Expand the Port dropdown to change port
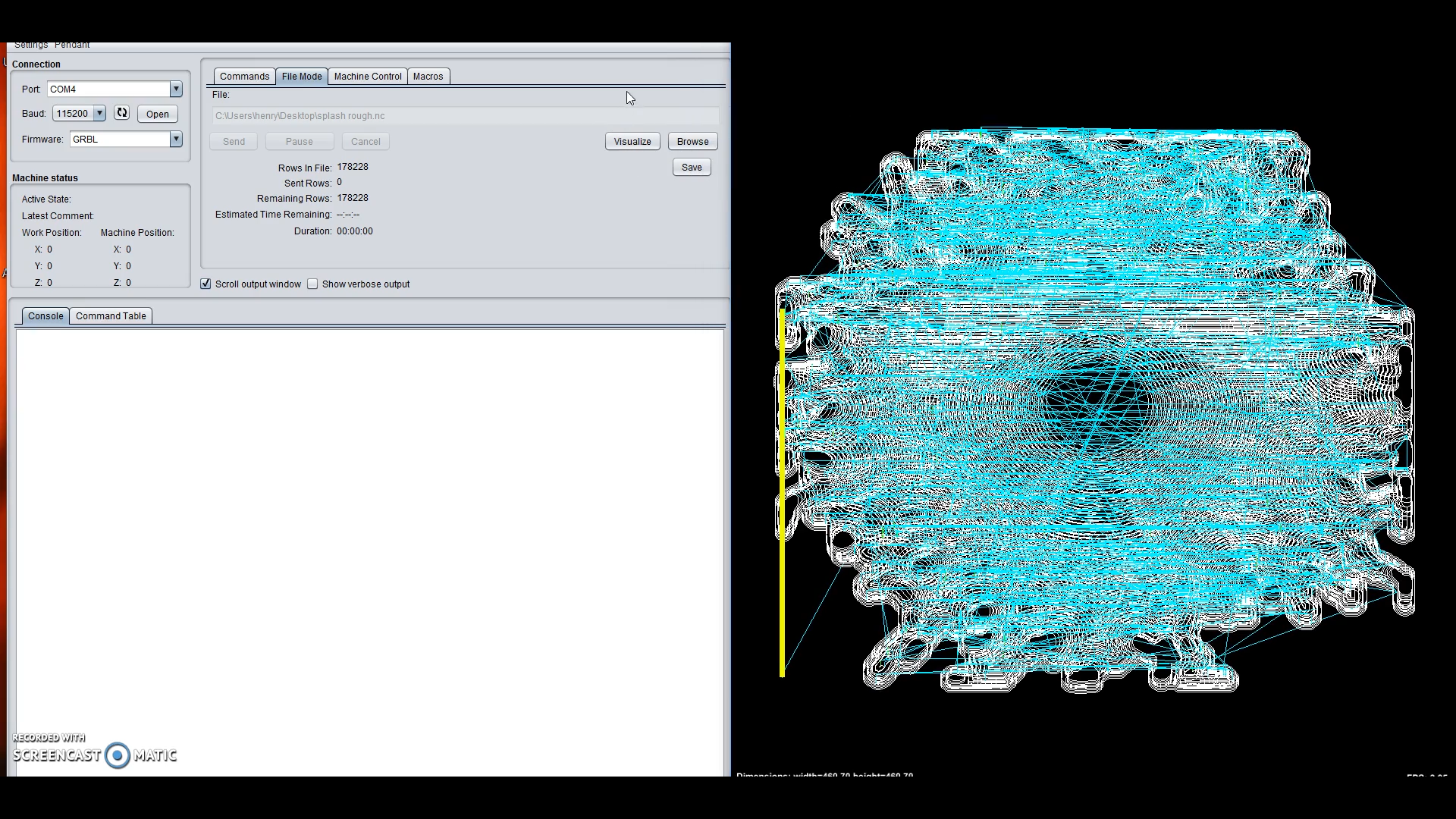Viewport: 1456px width, 819px height. [176, 89]
